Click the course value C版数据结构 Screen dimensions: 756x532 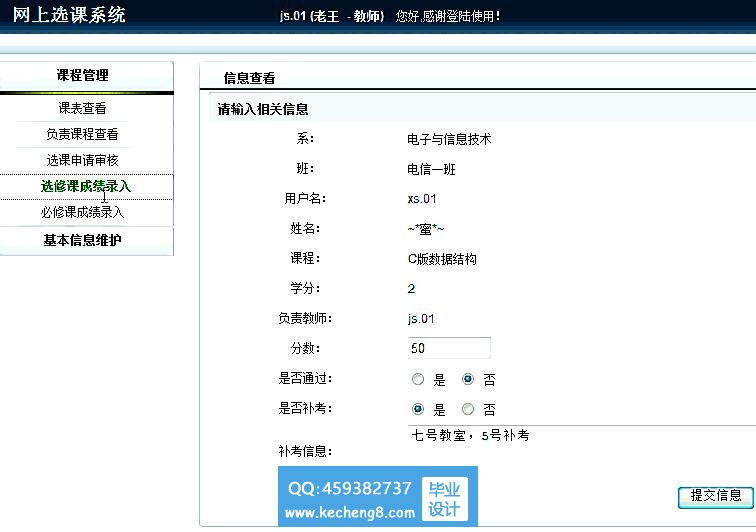click(442, 259)
